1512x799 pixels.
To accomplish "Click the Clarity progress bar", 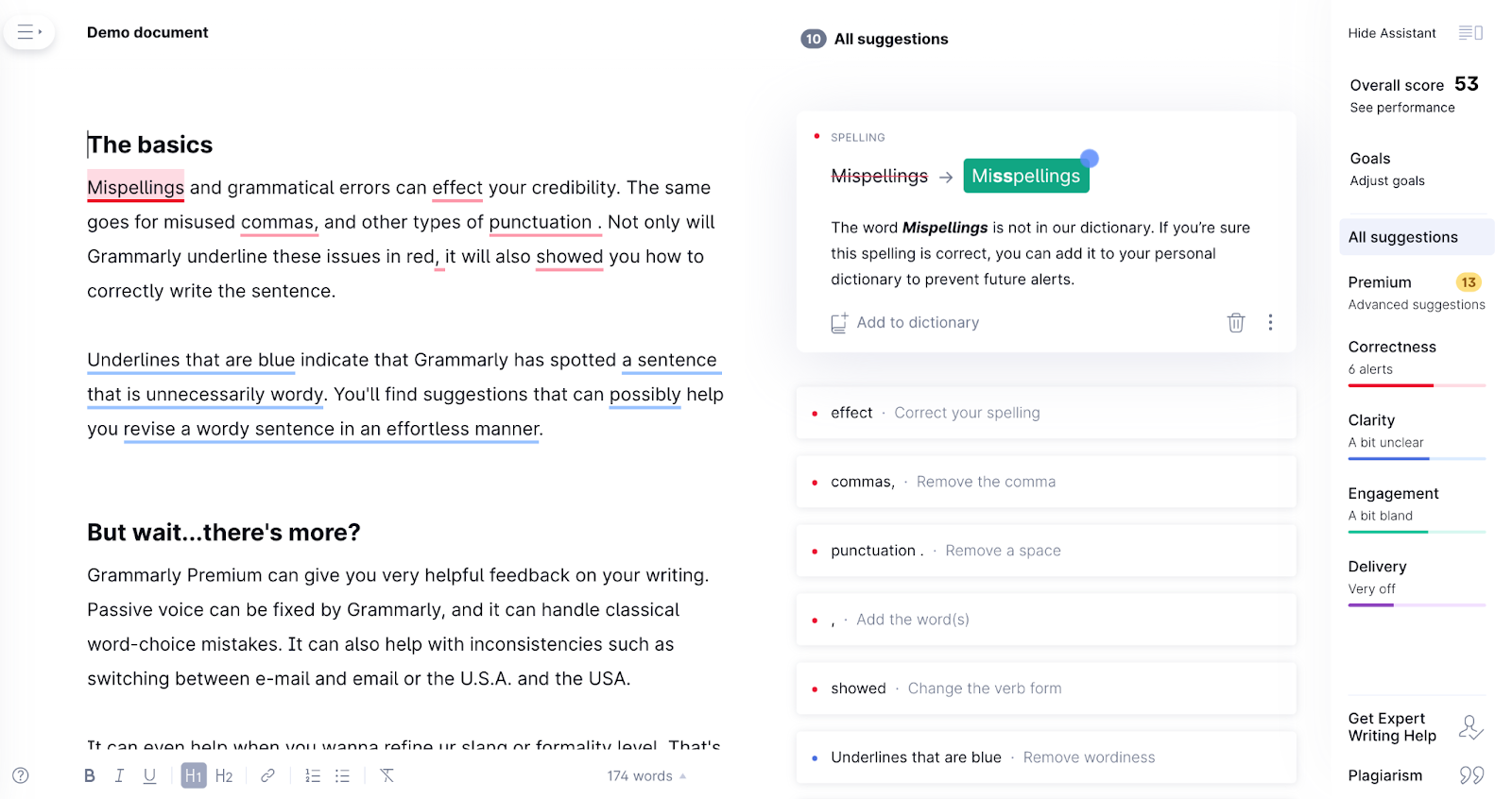I will pyautogui.click(x=1417, y=458).
